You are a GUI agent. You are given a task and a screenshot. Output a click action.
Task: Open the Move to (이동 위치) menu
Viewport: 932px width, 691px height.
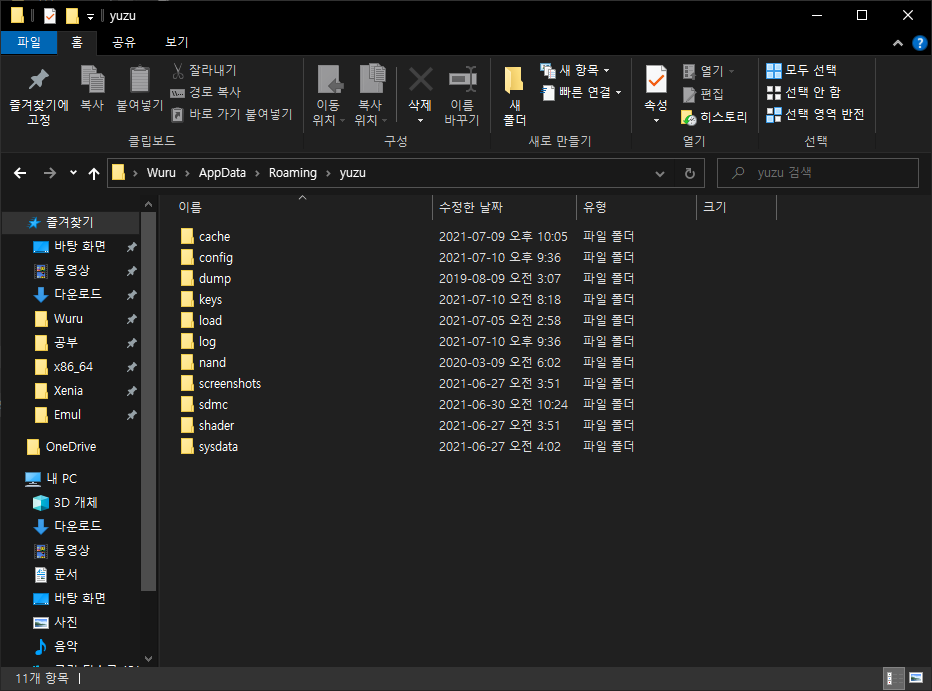(329, 95)
